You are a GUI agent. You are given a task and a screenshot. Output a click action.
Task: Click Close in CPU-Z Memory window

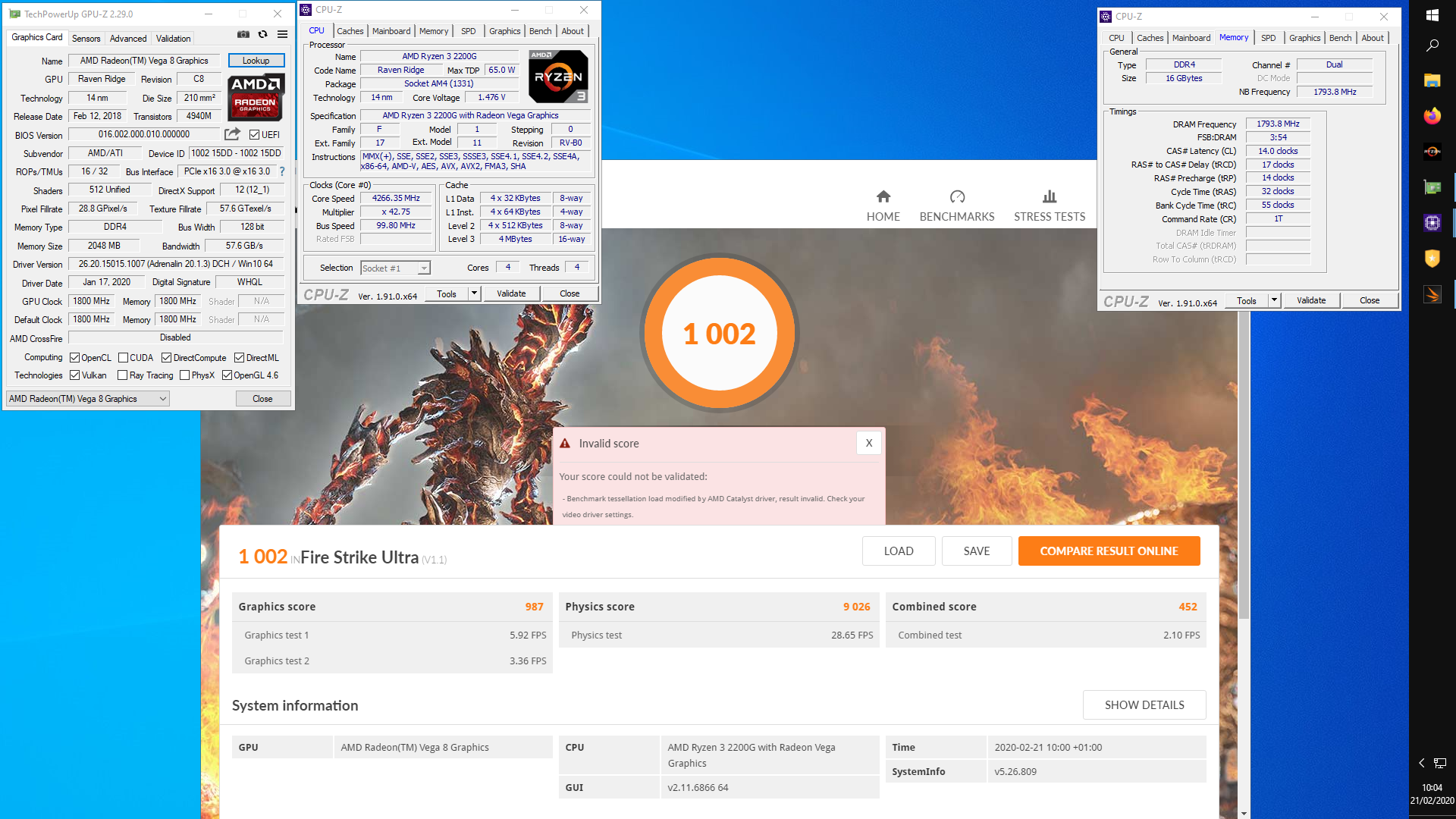point(1370,300)
